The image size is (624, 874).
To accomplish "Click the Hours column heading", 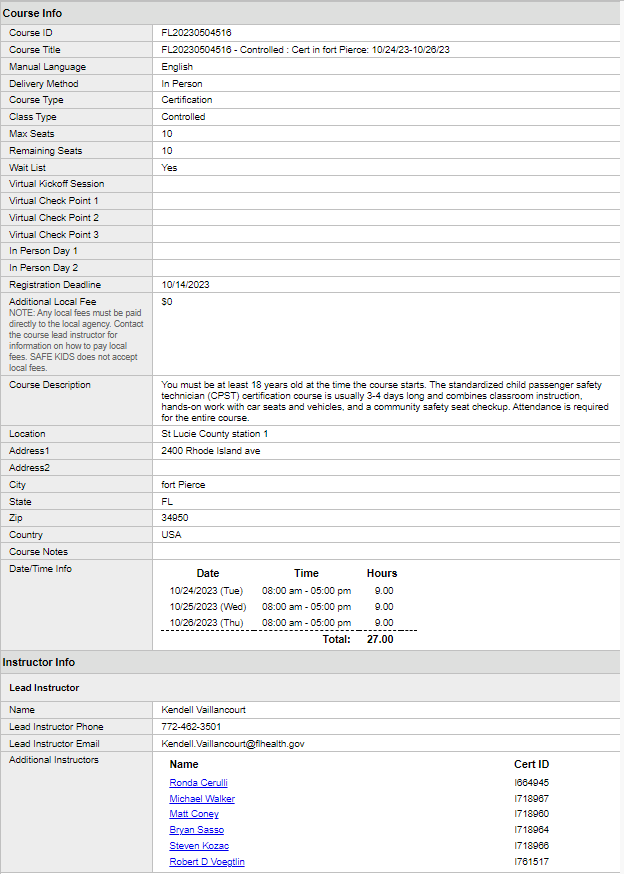I will tap(382, 573).
